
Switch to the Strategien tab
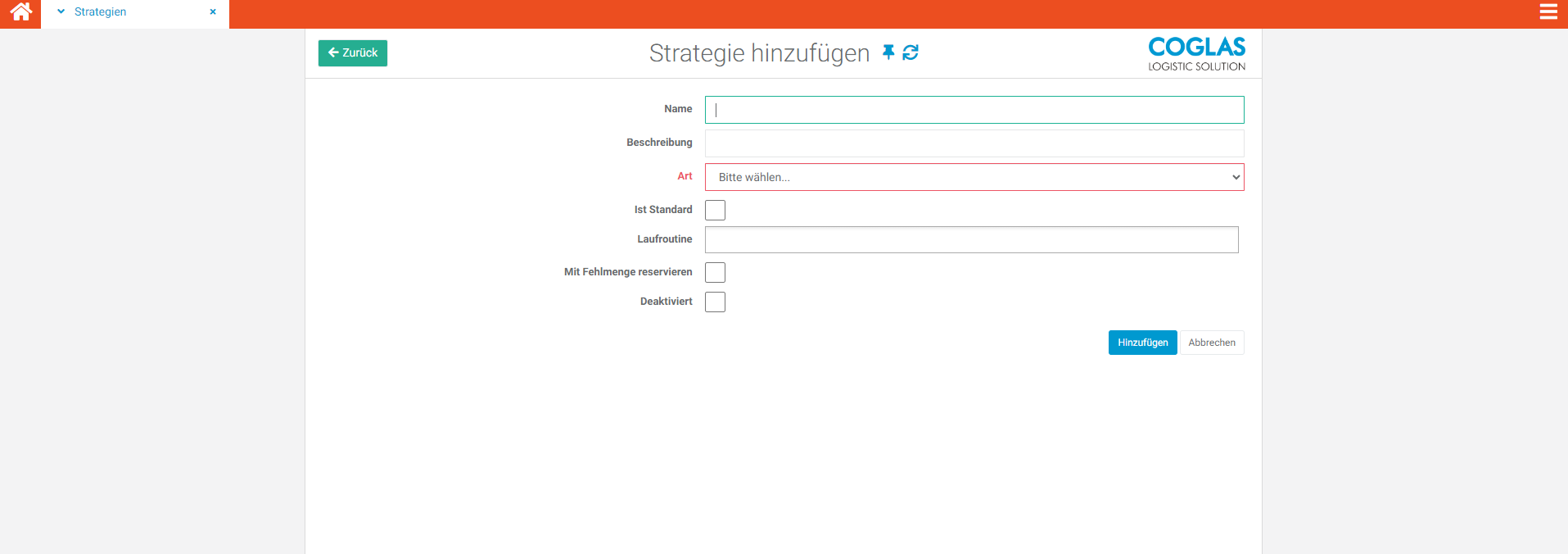click(x=101, y=12)
